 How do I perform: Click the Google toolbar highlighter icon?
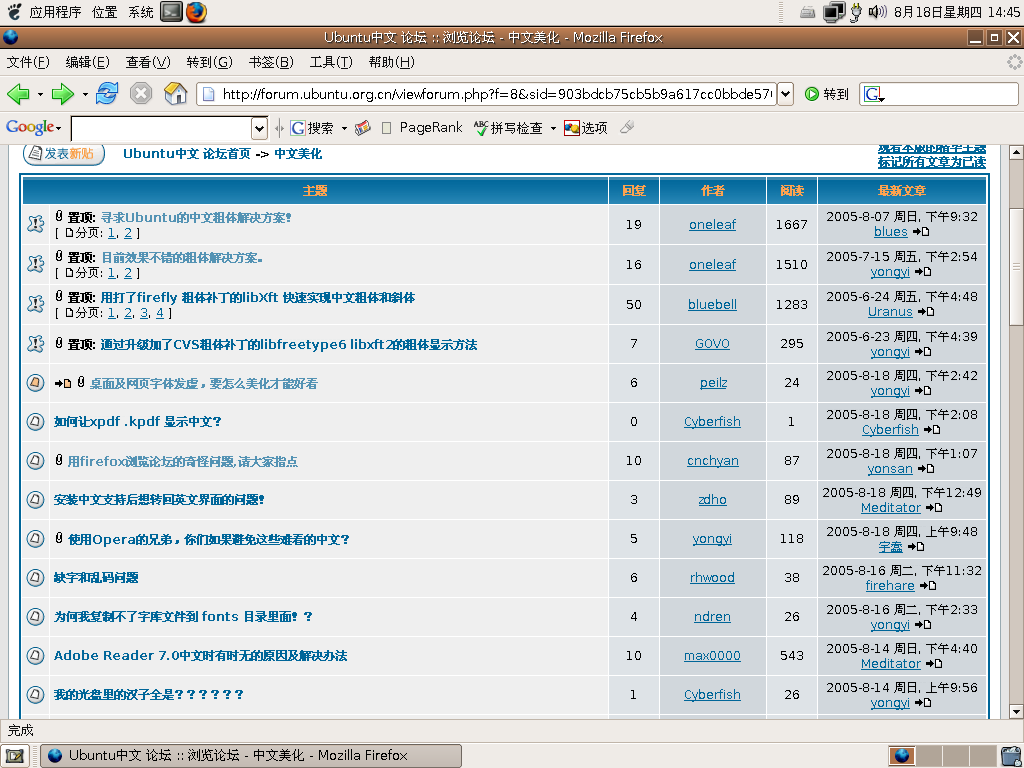(x=627, y=127)
